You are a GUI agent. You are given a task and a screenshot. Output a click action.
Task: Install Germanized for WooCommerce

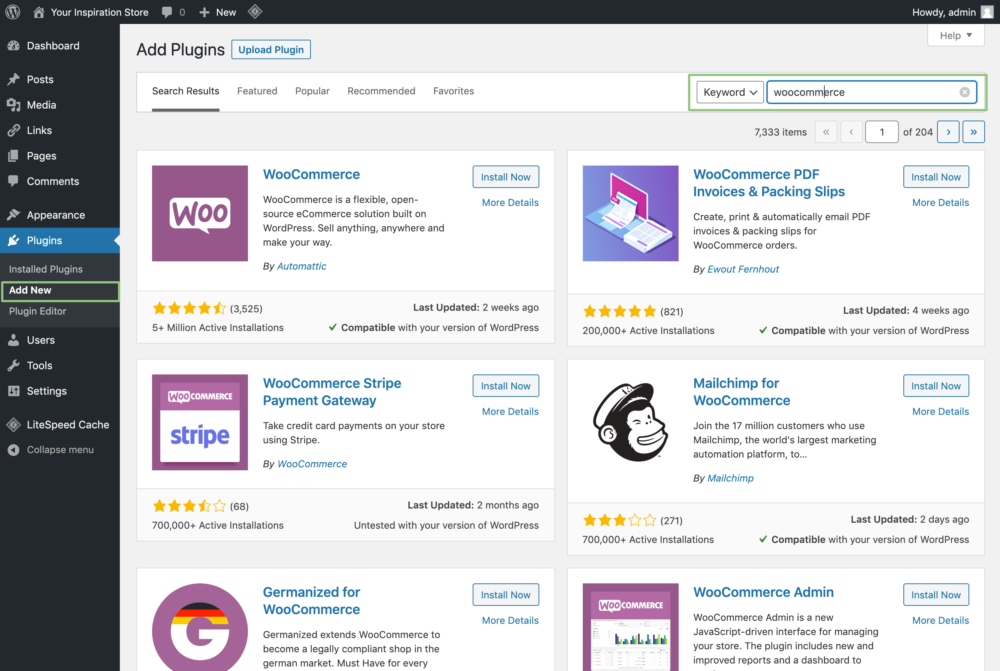506,594
